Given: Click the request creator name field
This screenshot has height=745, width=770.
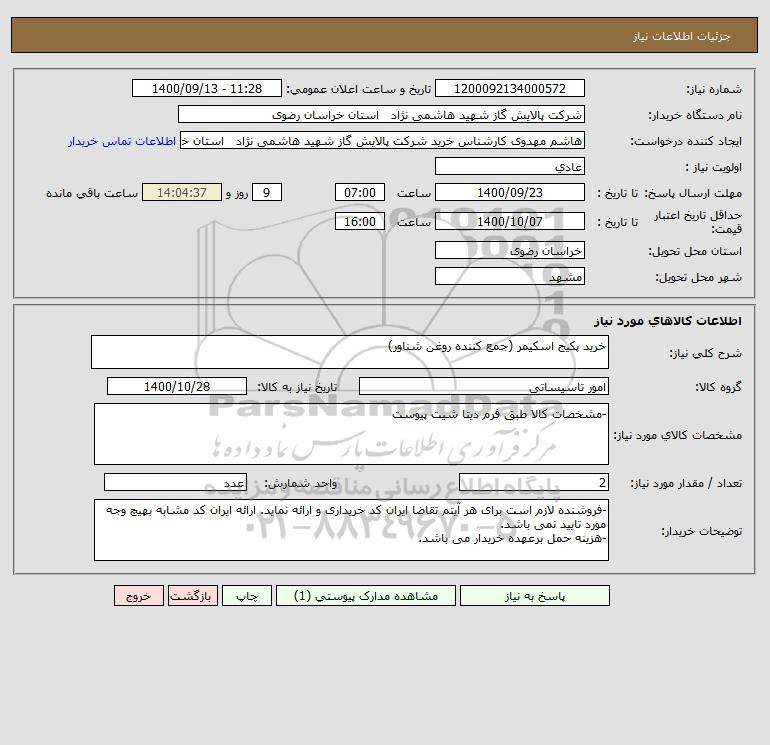Looking at the screenshot, I should (x=382, y=140).
